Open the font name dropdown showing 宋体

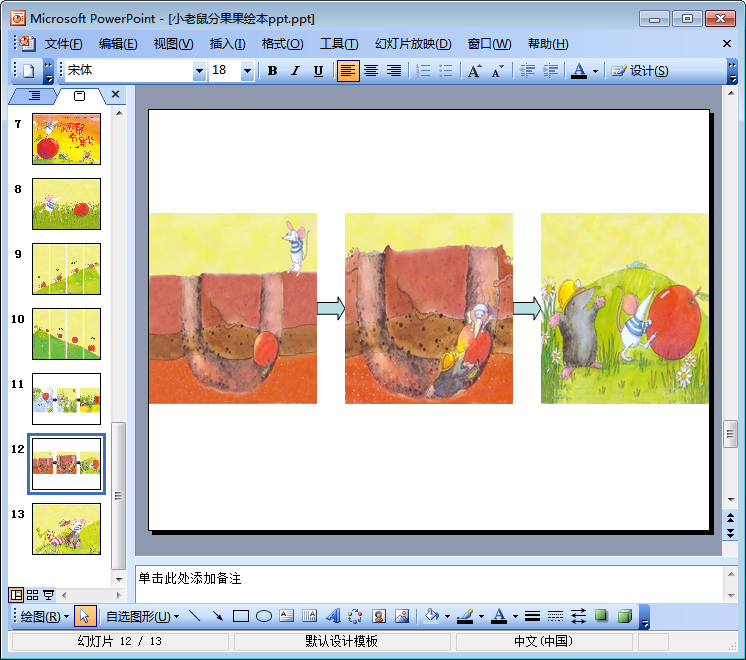point(199,71)
